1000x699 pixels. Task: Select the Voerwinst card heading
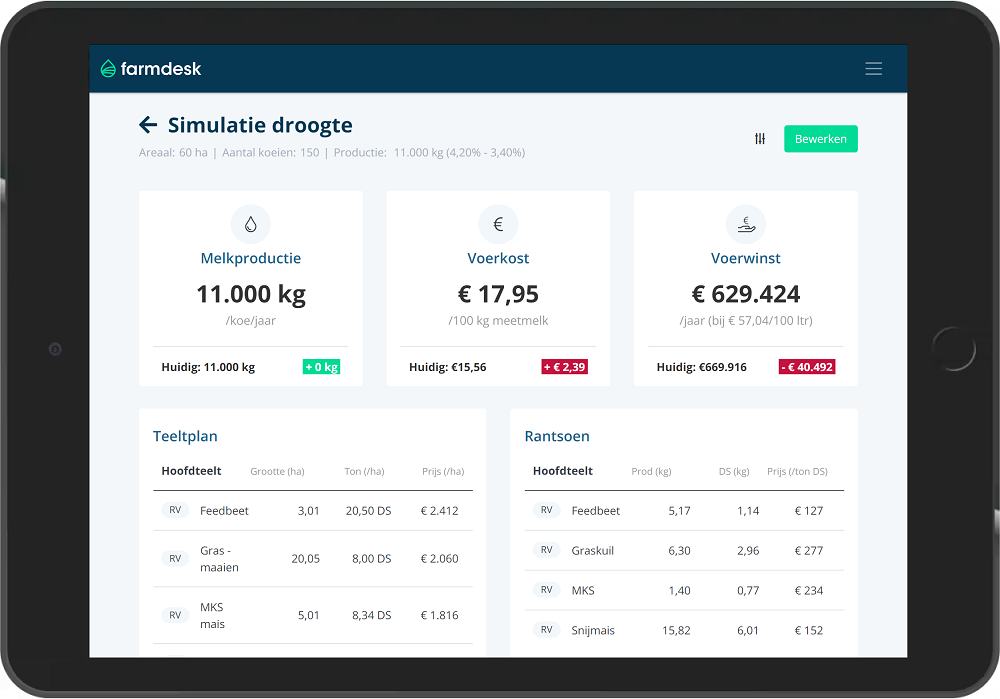(745, 258)
